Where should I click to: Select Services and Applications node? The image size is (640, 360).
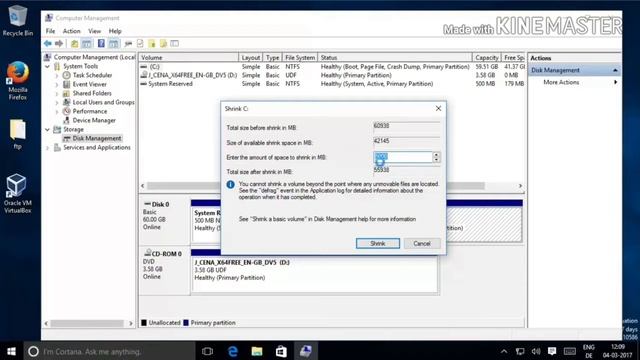[x=97, y=147]
